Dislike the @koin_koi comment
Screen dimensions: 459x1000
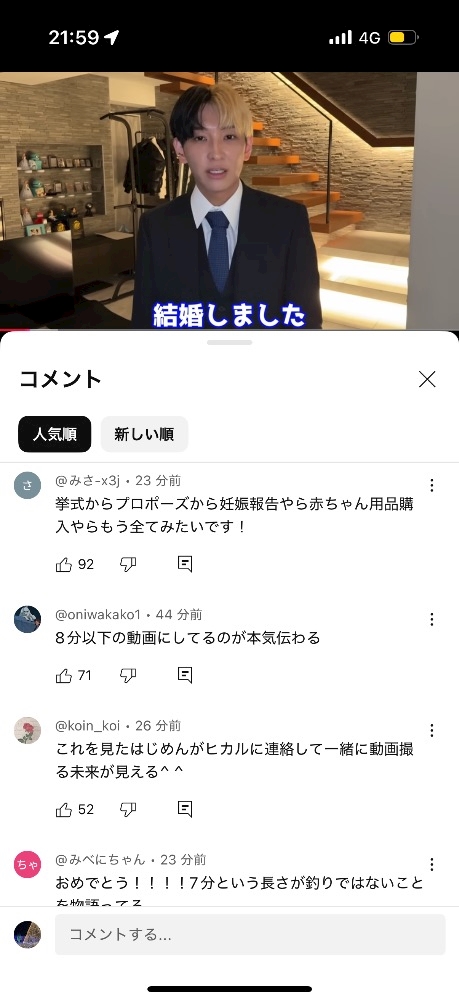[128, 810]
